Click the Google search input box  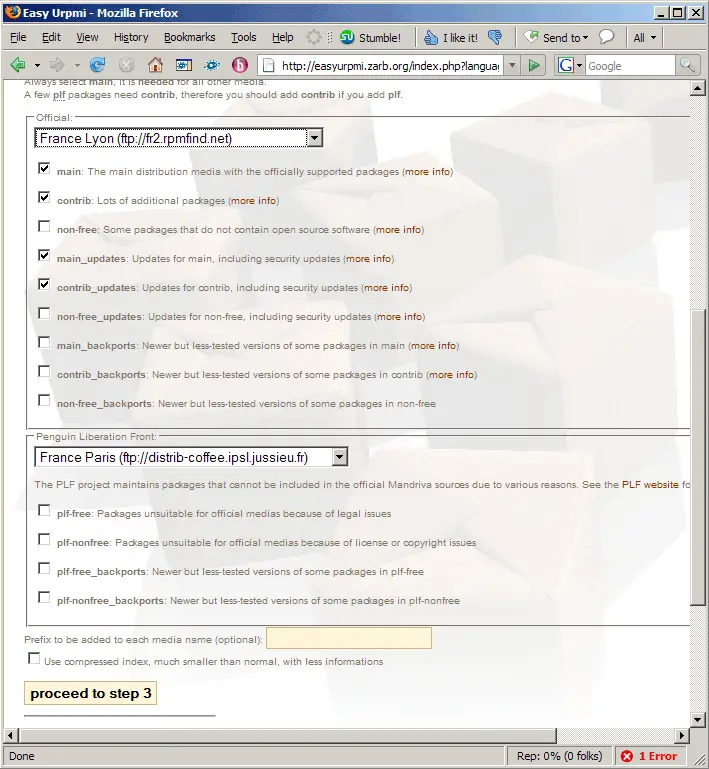(630, 66)
